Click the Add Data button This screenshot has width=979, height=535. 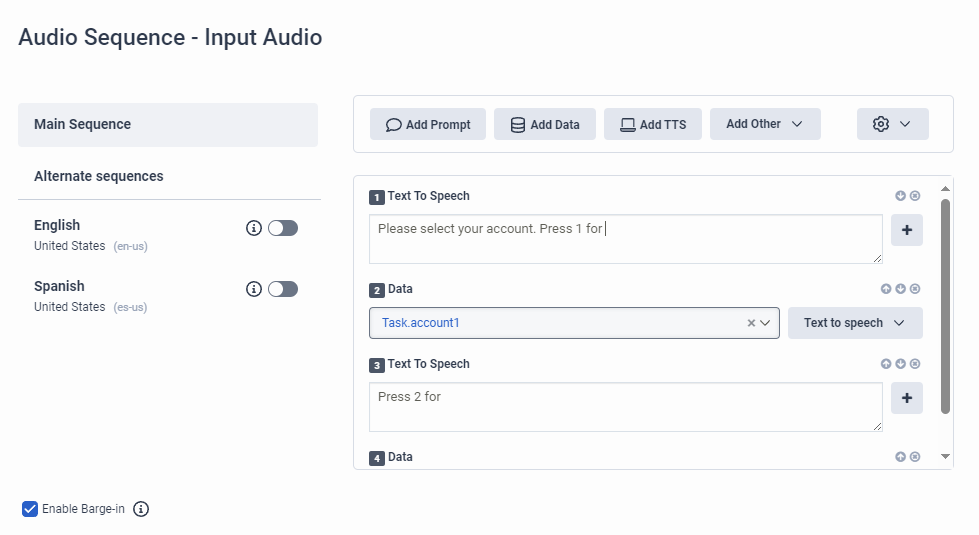click(545, 124)
